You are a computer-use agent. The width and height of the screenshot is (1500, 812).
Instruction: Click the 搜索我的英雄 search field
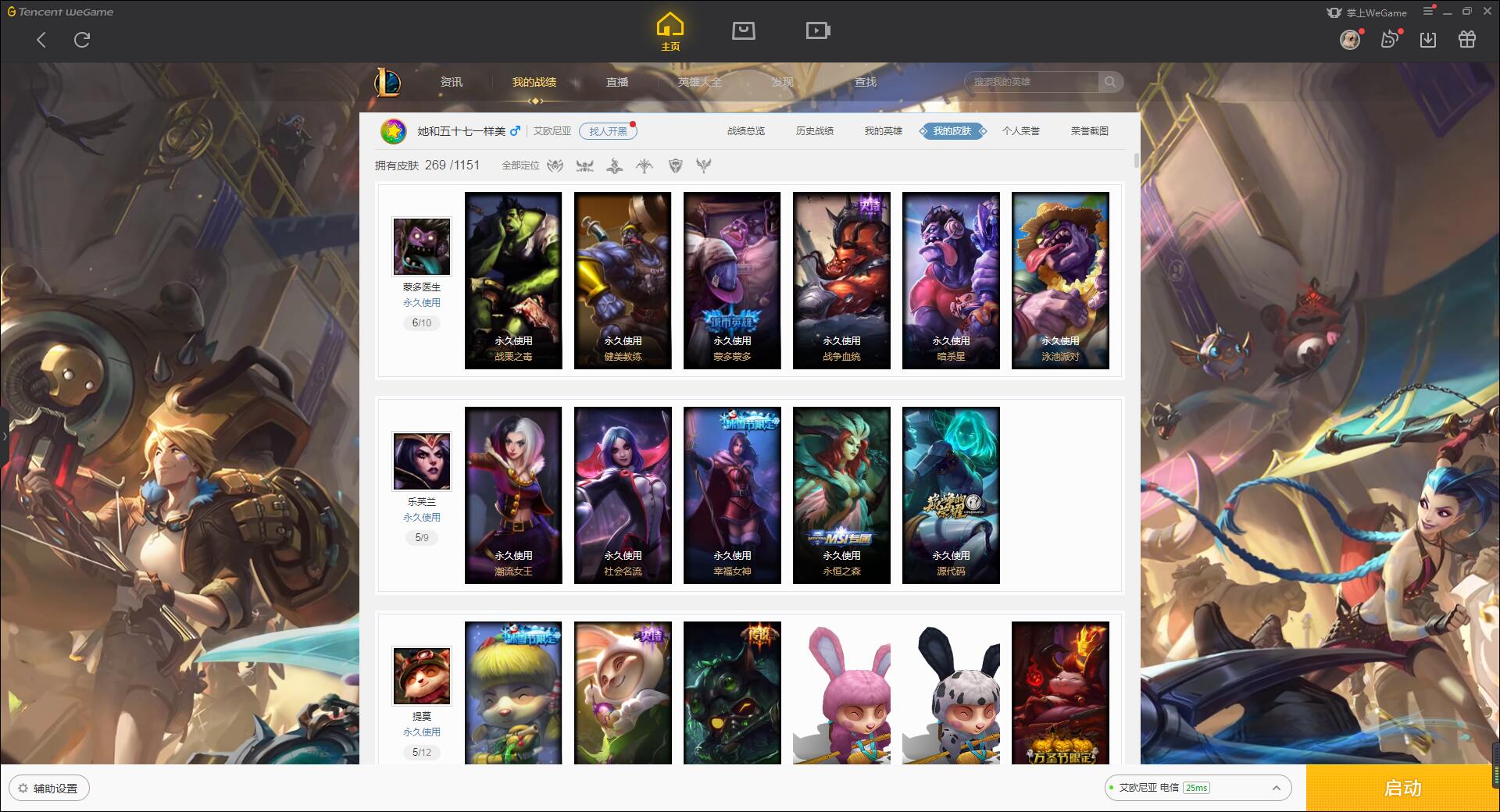(x=1031, y=82)
